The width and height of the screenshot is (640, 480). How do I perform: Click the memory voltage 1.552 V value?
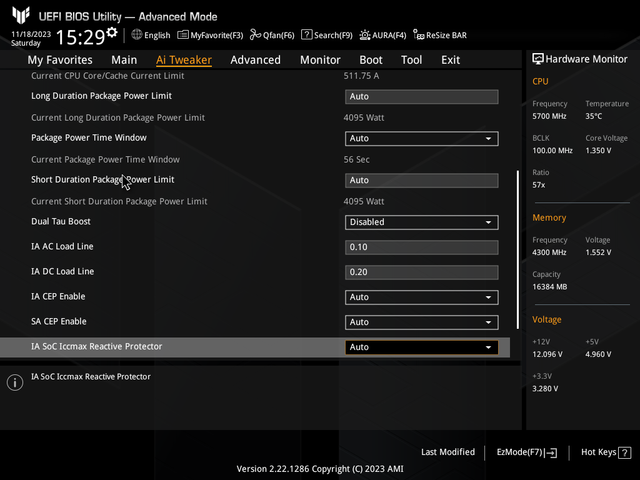[598, 253]
